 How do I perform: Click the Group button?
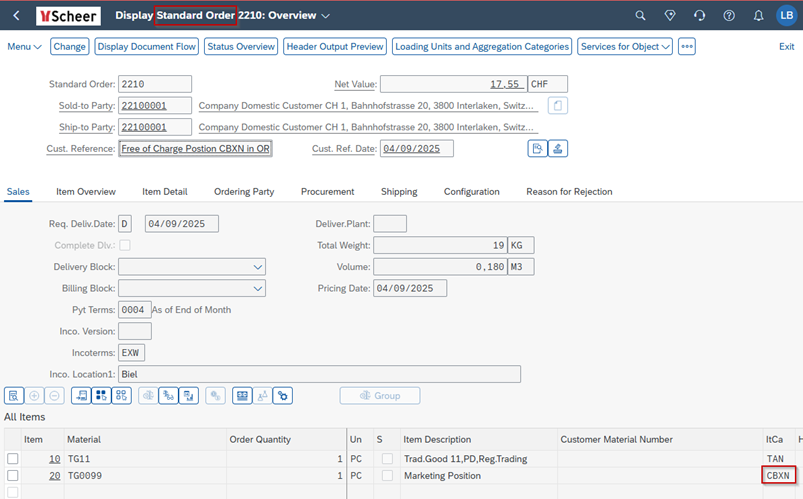pyautogui.click(x=380, y=396)
